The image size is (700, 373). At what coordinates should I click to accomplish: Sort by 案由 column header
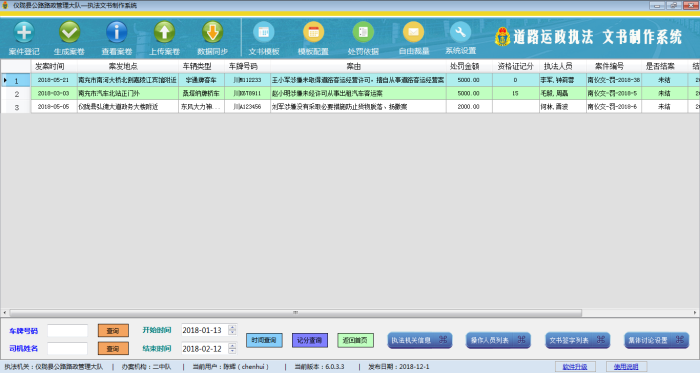tap(358, 66)
